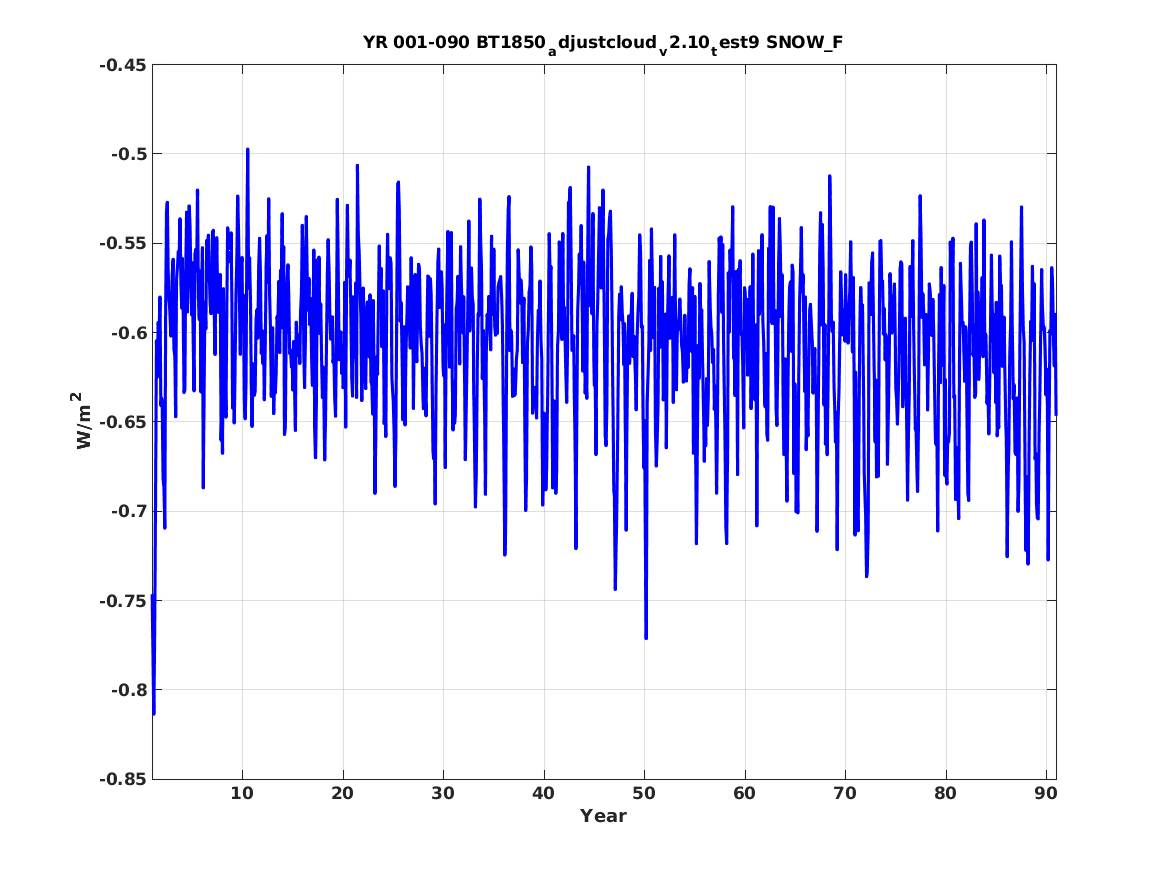Click the 'Year' x-axis label
1167x875 pixels.
tap(603, 816)
